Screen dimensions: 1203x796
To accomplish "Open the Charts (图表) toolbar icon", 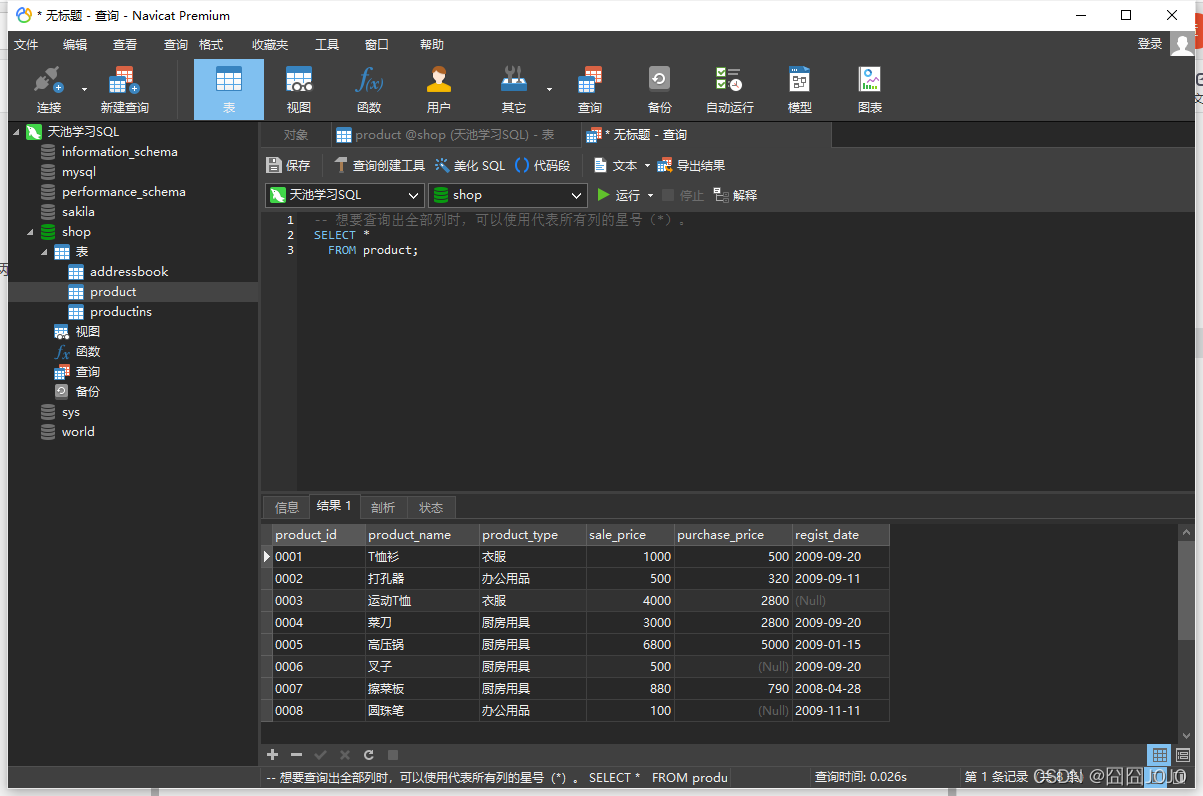I will tap(870, 90).
